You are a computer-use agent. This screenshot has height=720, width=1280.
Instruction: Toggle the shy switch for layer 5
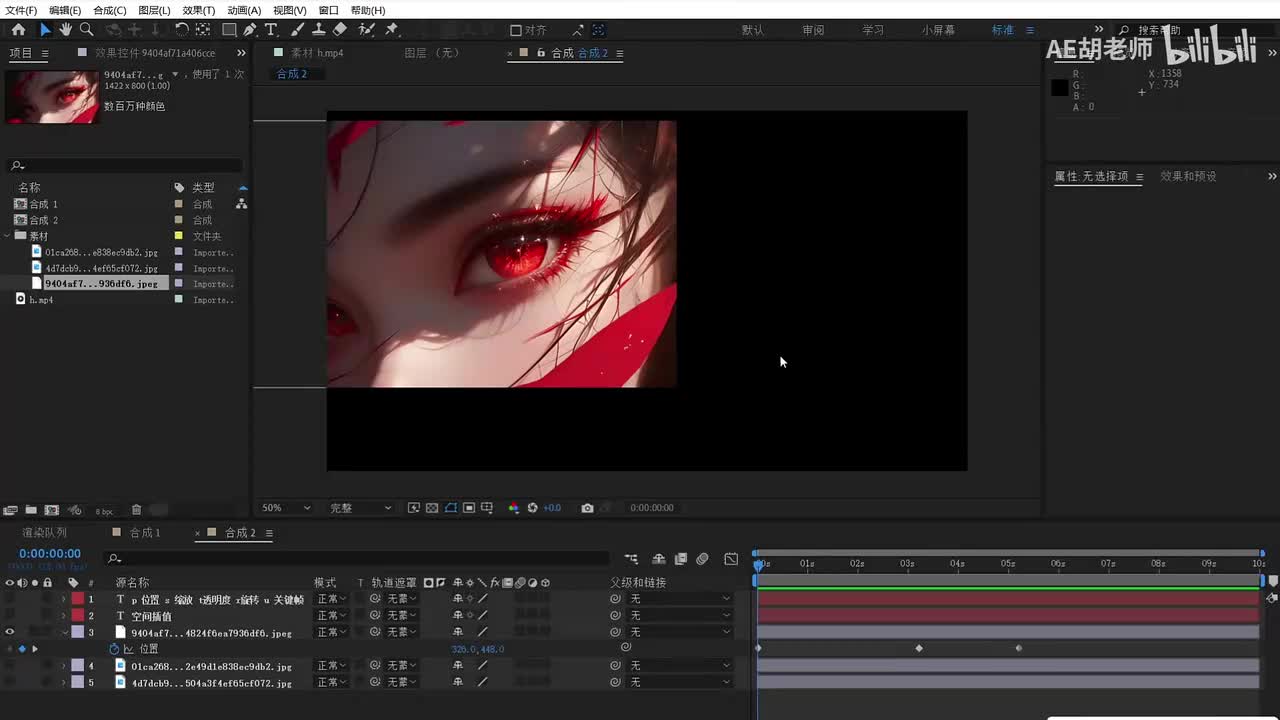[x=458, y=683]
